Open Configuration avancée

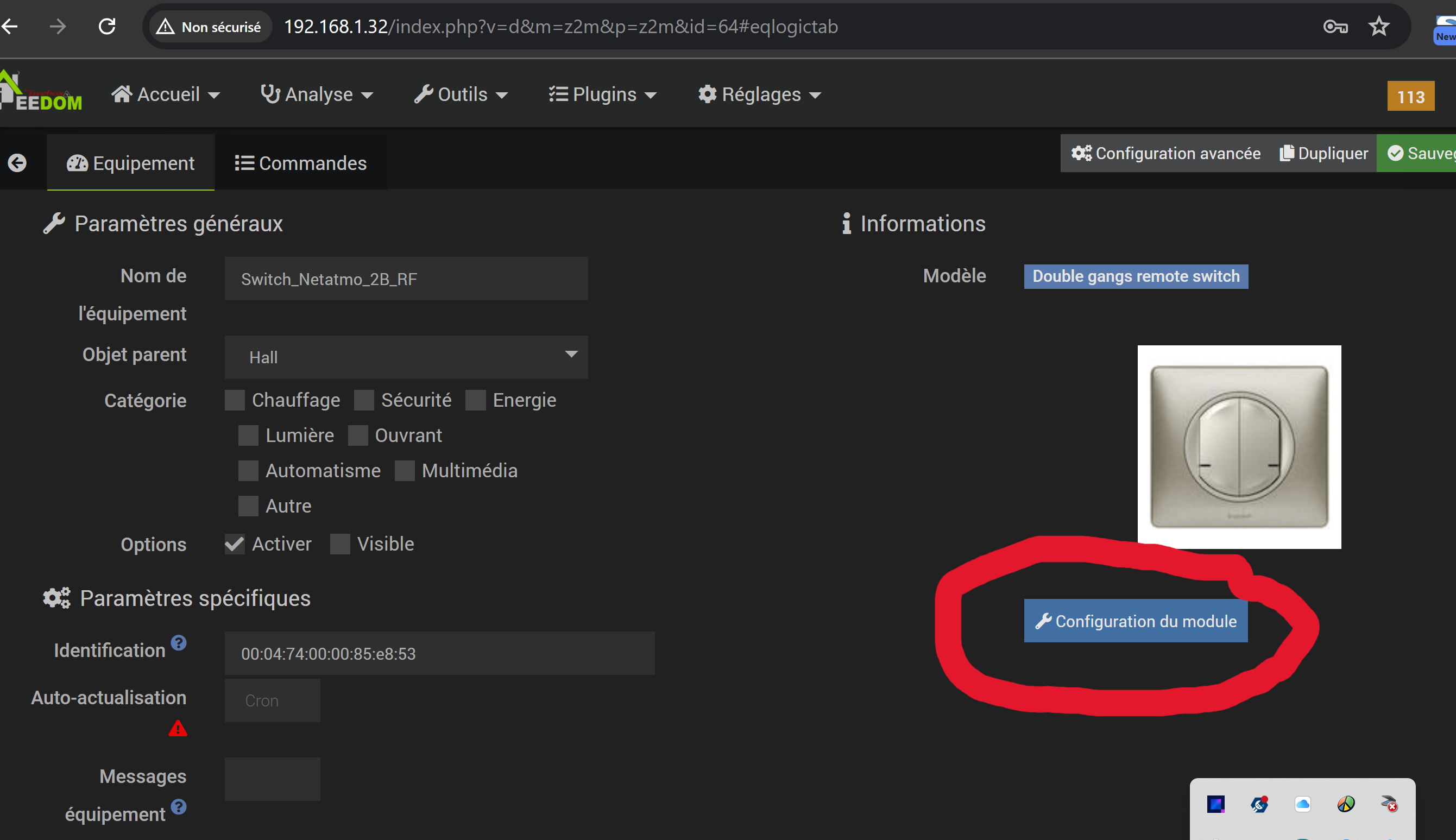(x=1166, y=154)
